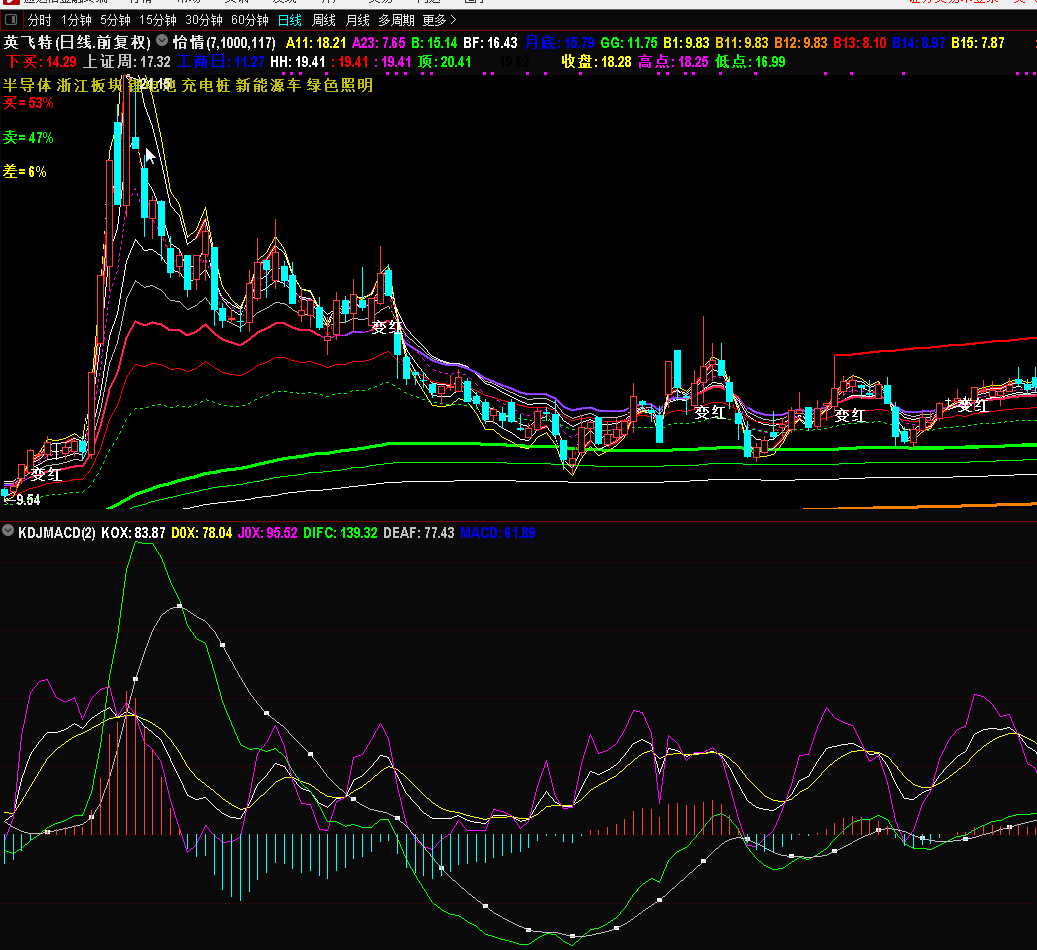
Task: Toggle the side panel icon left of 分时
Action: tap(11, 20)
